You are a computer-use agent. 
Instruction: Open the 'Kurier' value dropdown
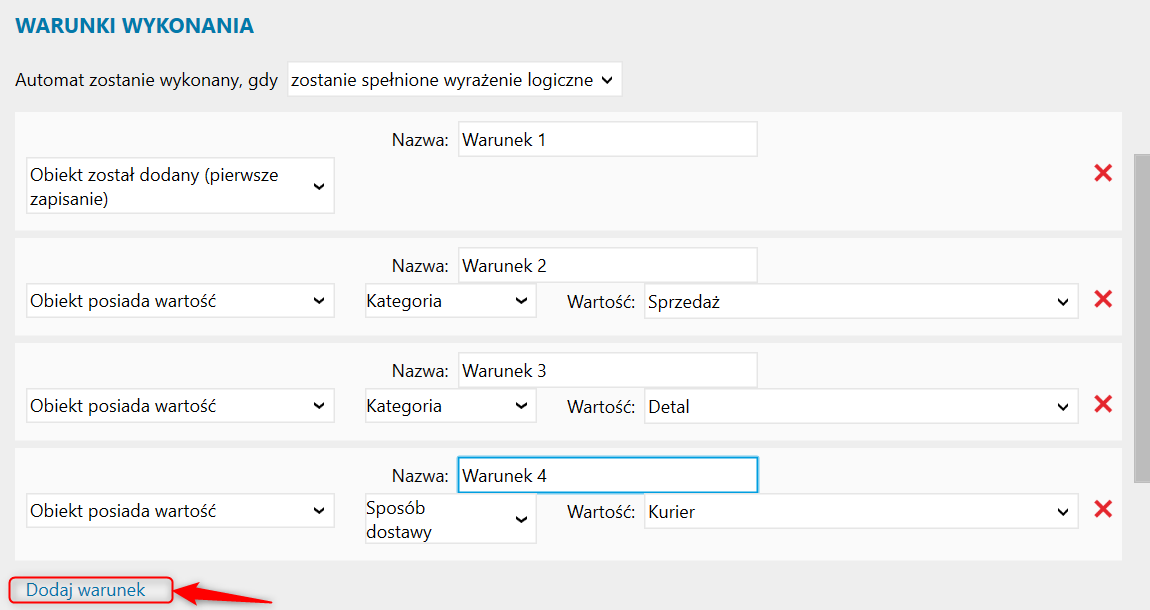(x=861, y=512)
